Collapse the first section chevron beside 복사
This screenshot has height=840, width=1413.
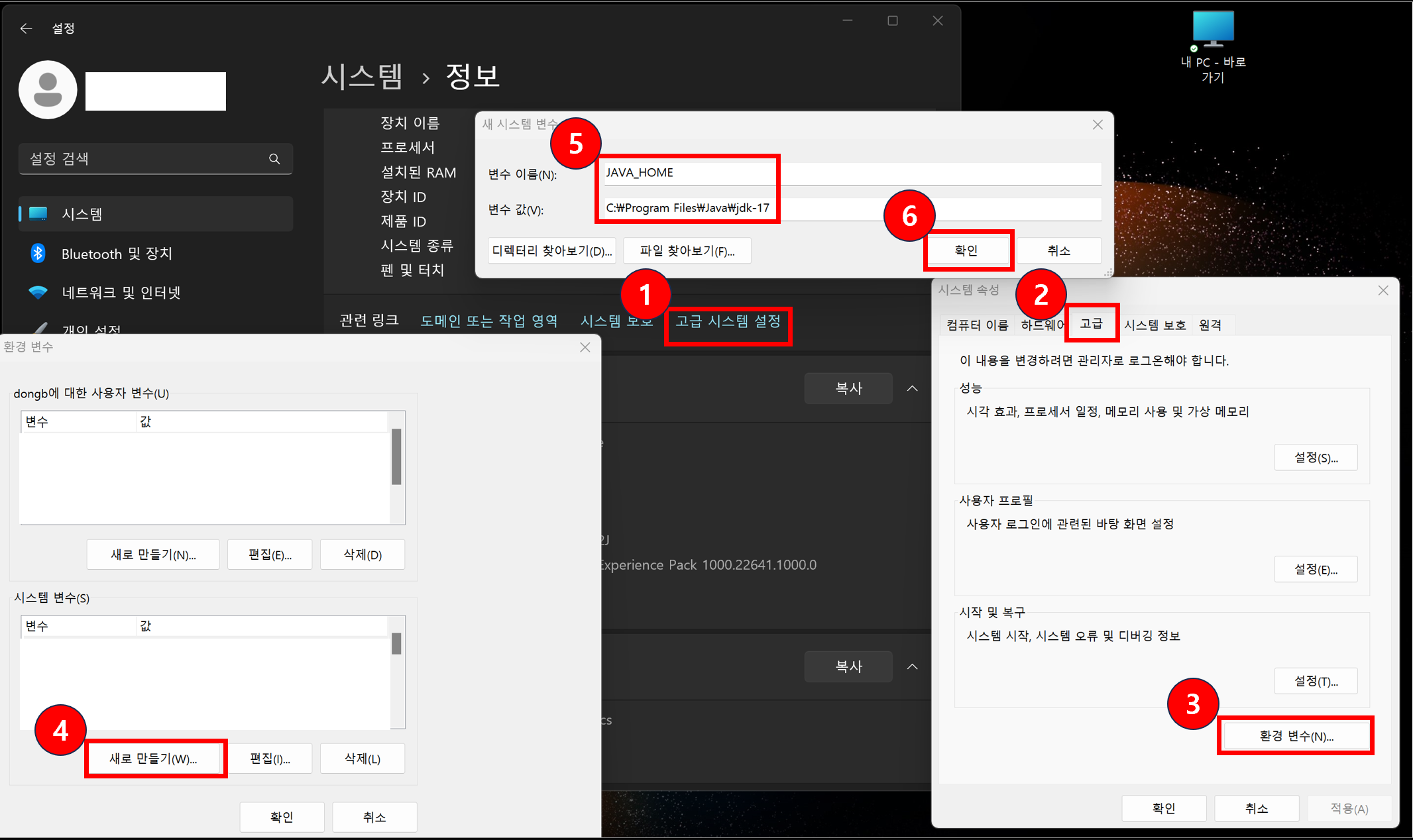(913, 388)
